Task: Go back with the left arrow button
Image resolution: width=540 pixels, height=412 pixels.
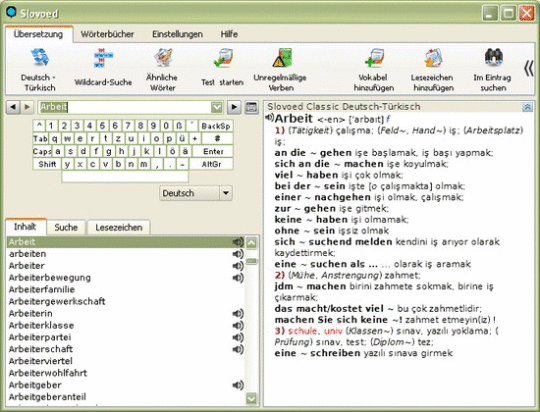Action: (13, 107)
